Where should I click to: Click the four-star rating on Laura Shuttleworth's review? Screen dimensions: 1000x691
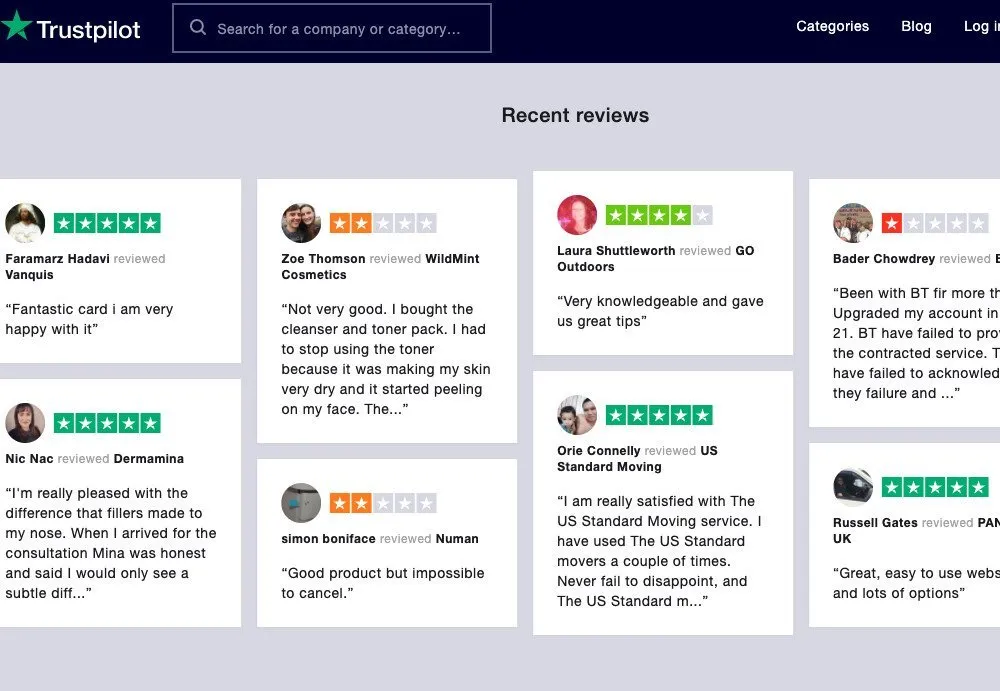pos(659,214)
